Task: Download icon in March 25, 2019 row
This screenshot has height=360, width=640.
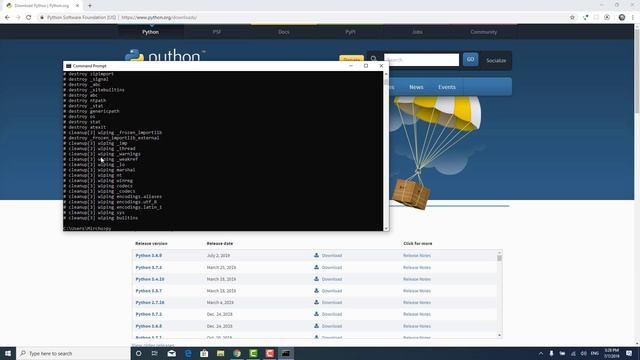Action: point(316,267)
